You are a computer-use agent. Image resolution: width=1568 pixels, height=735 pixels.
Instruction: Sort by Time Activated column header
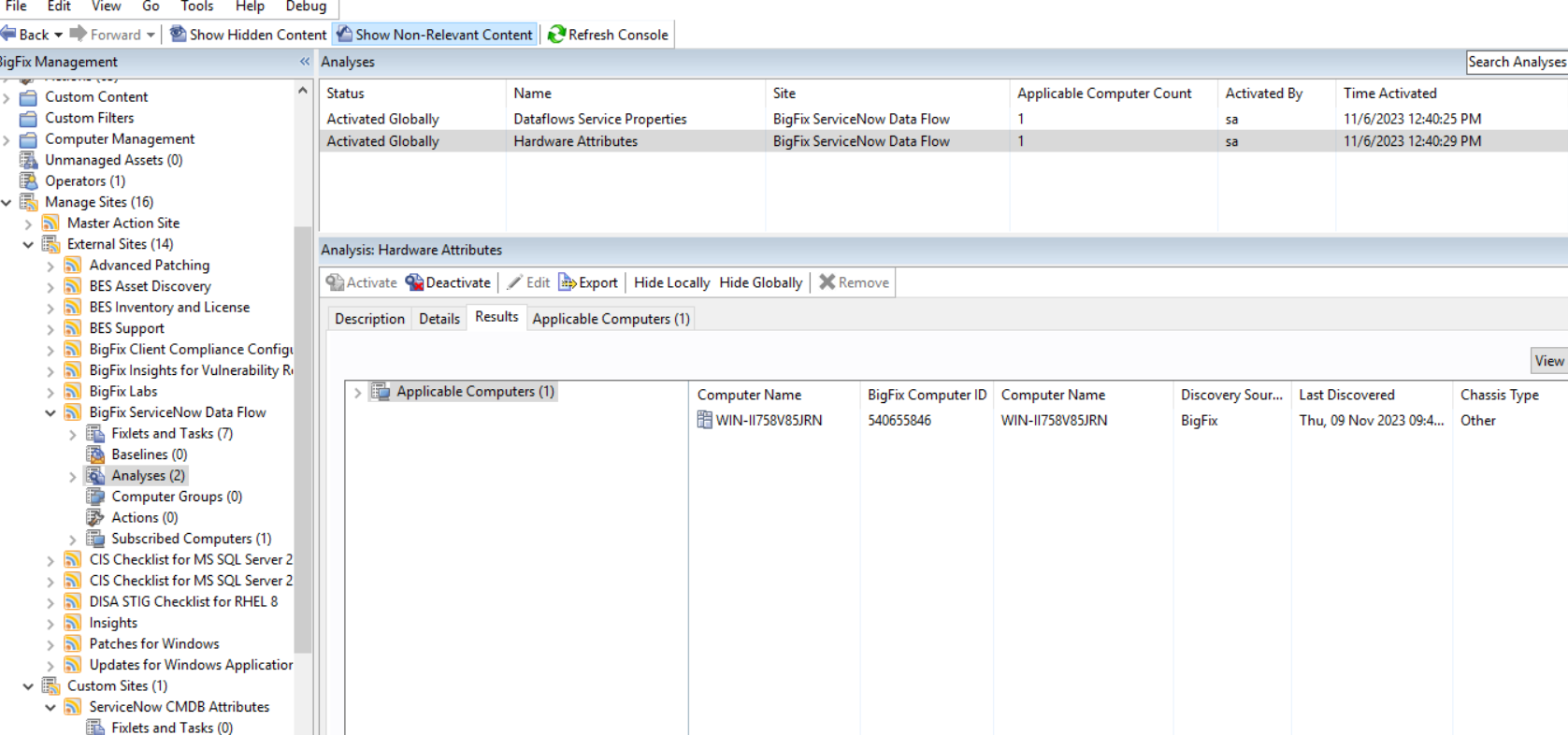pyautogui.click(x=1452, y=94)
